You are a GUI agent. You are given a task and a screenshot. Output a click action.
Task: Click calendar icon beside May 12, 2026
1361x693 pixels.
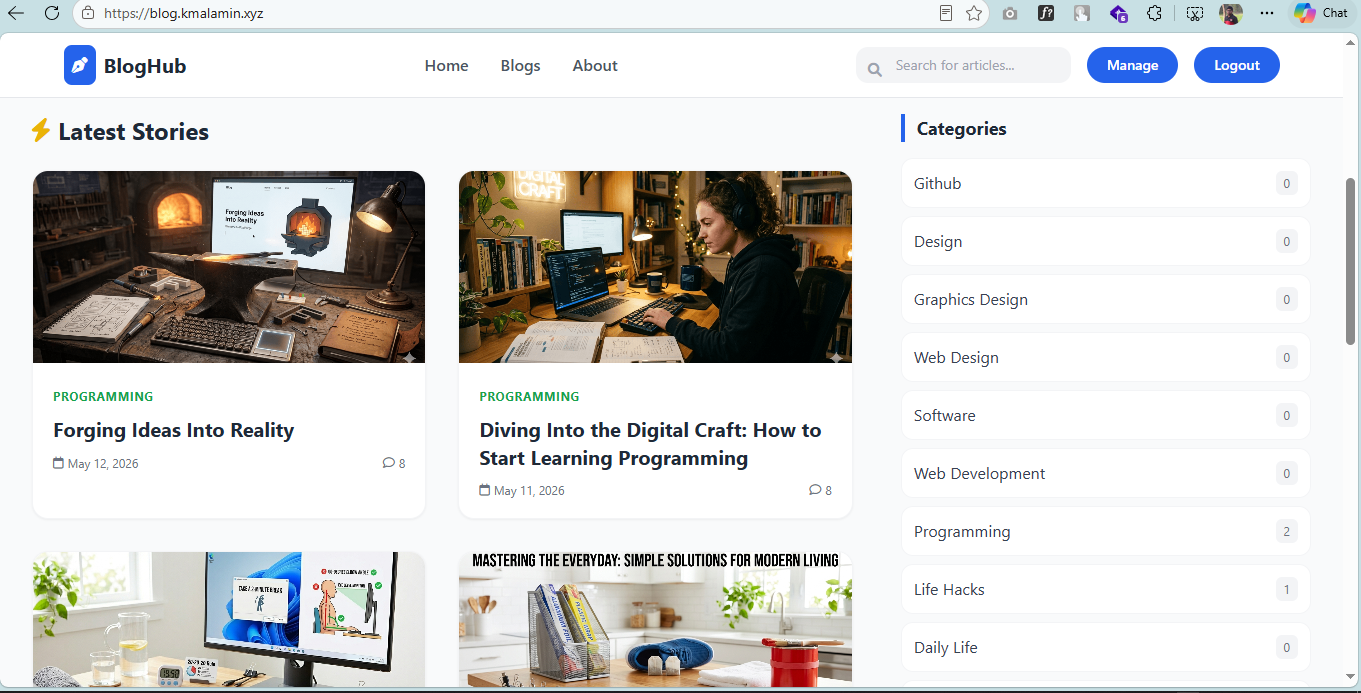click(x=59, y=463)
